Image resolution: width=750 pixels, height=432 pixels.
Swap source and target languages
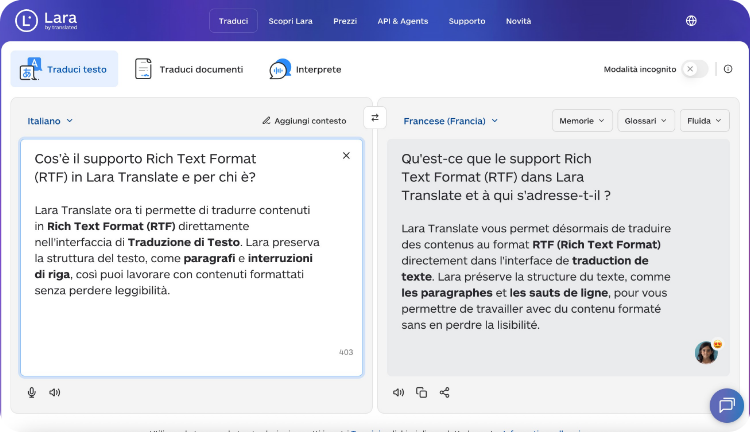tap(375, 118)
